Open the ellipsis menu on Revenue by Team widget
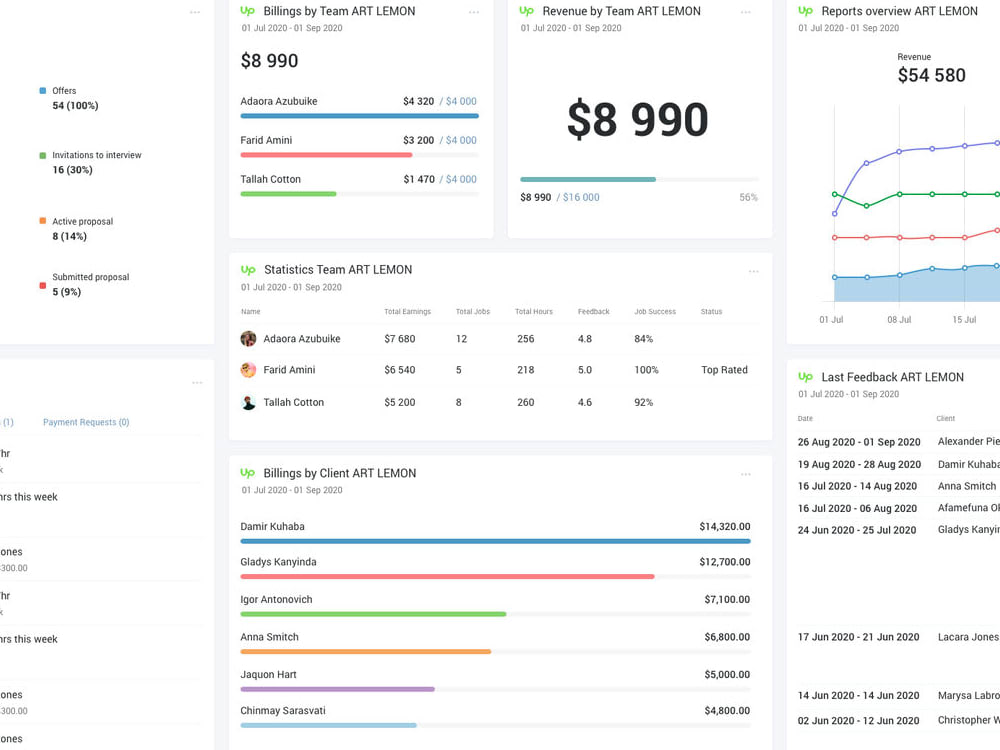Image resolution: width=1000 pixels, height=750 pixels. pos(746,11)
